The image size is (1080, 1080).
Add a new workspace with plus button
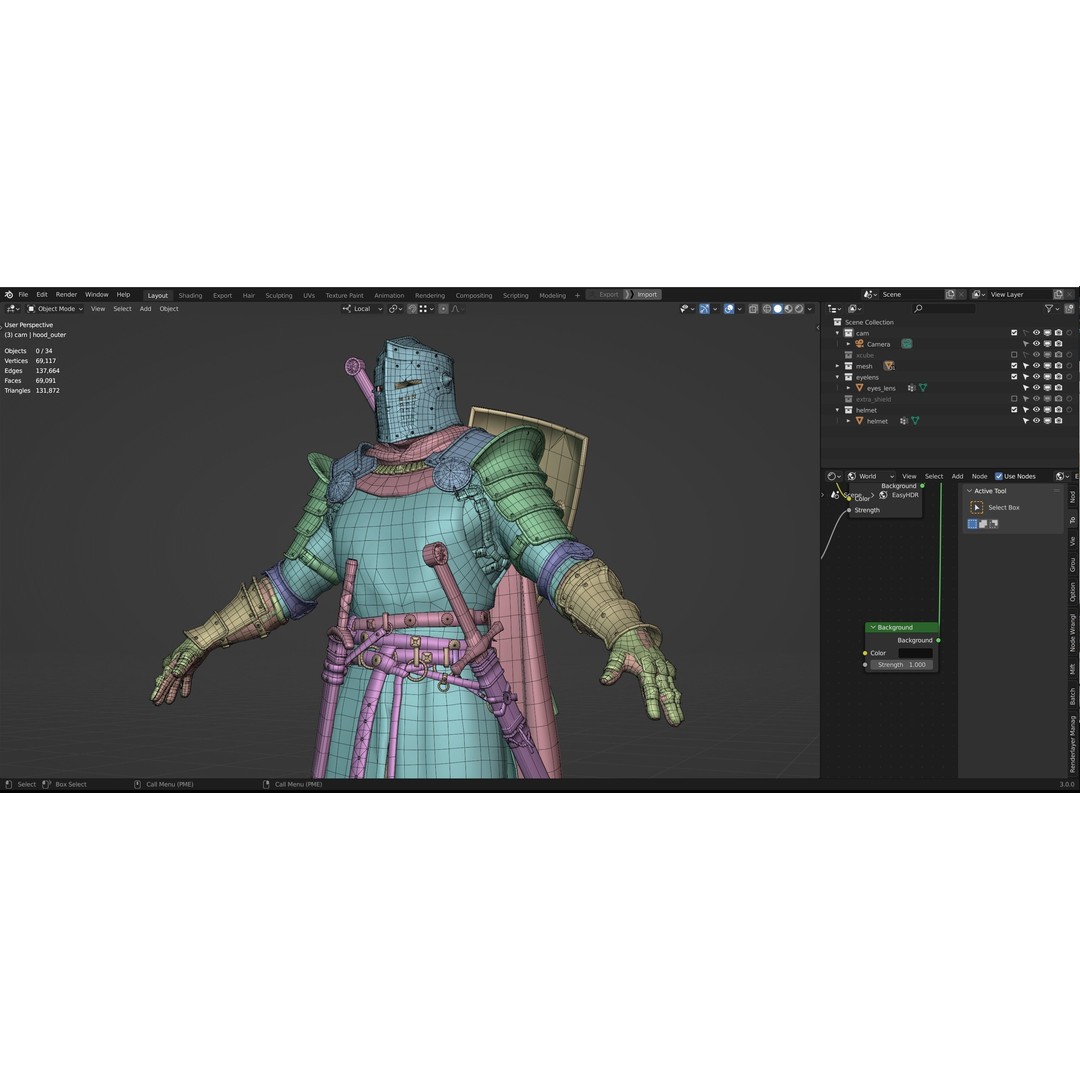pyautogui.click(x=577, y=295)
